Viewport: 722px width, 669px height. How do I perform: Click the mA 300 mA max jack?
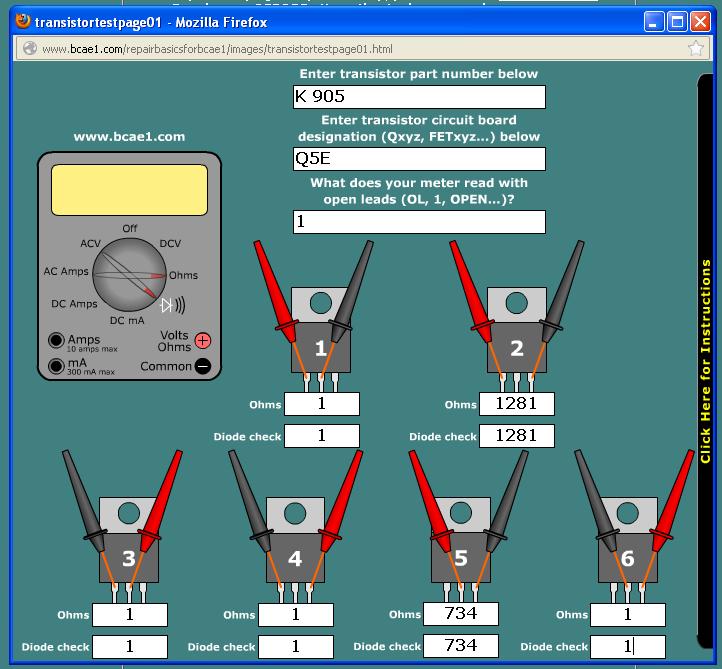point(56,366)
